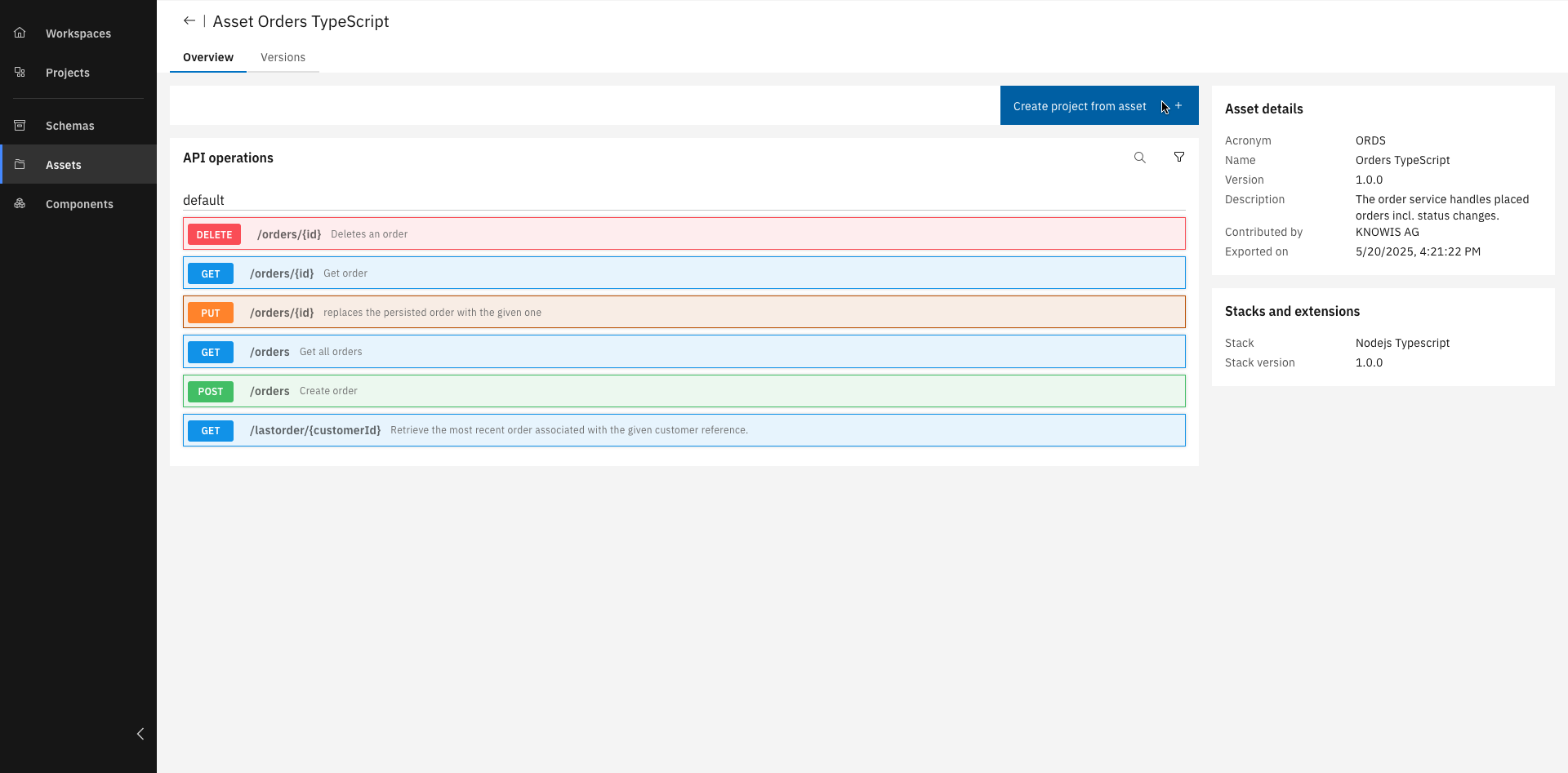Click the GET badge on /lastorder/{customerId}
1568x773 pixels.
[x=211, y=430]
